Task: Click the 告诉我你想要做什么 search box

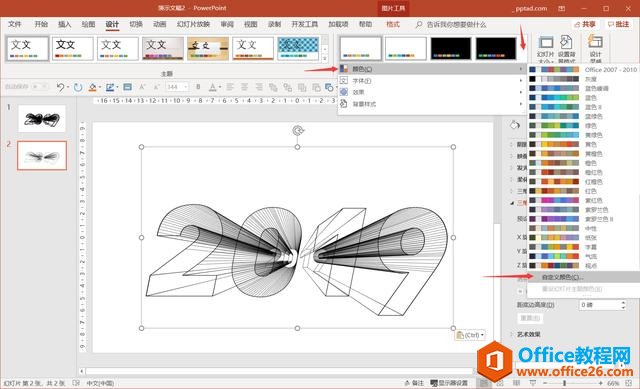Action: point(456,24)
